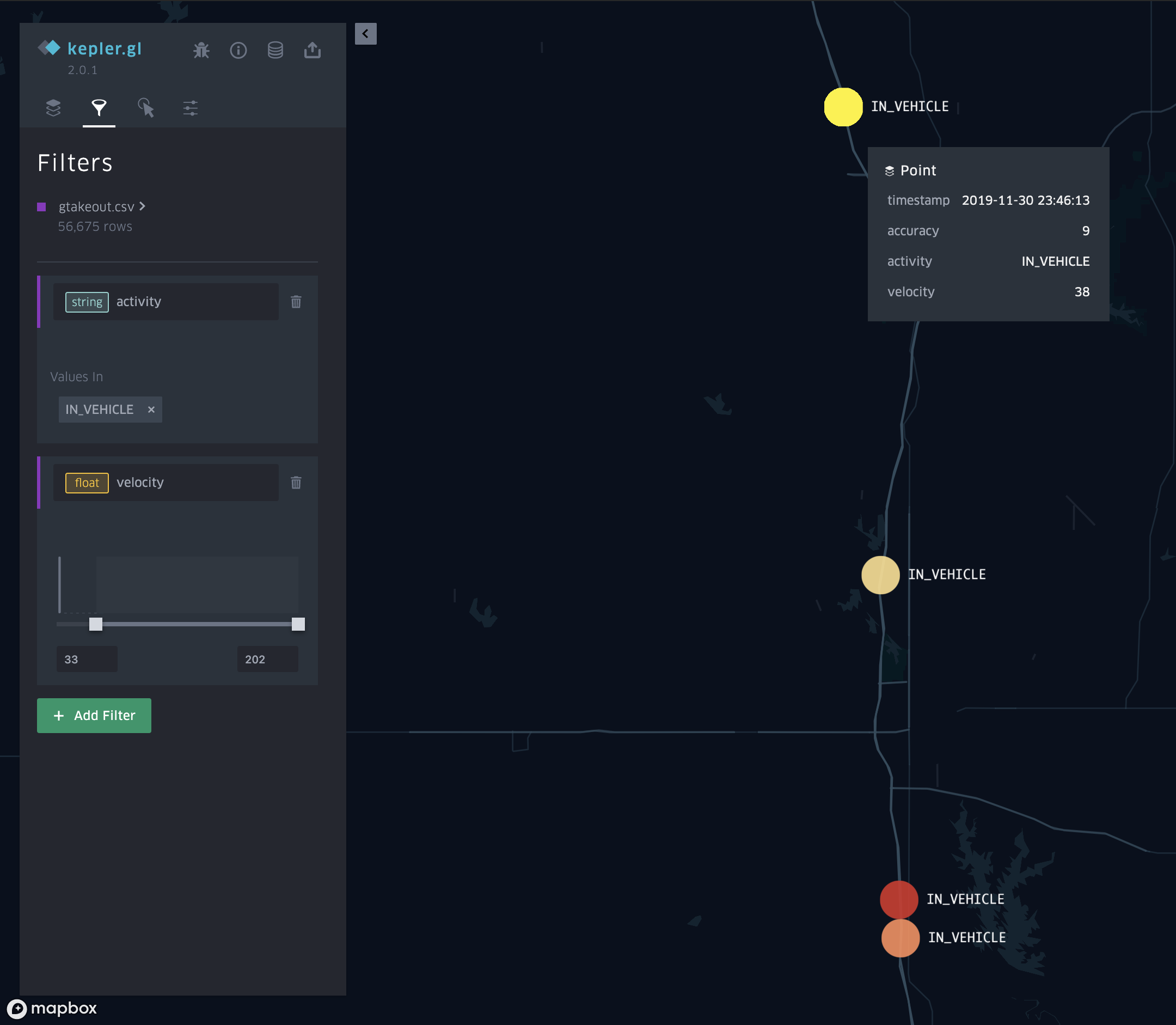
Task: Click the share/export icon
Action: (312, 50)
